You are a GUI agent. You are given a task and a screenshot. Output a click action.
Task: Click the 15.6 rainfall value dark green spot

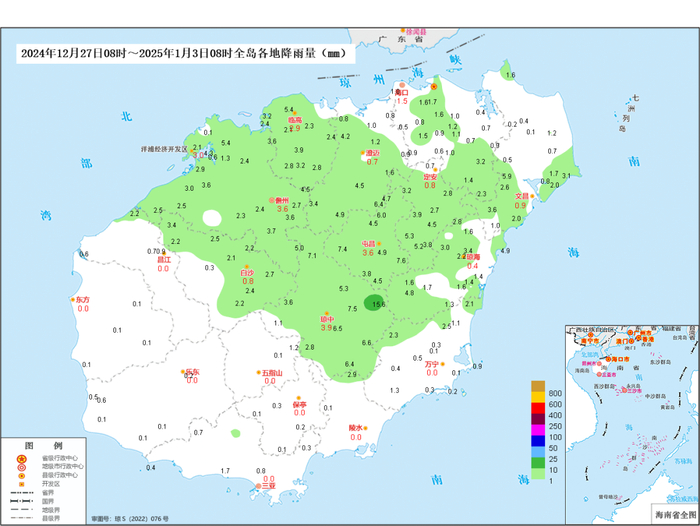[374, 303]
